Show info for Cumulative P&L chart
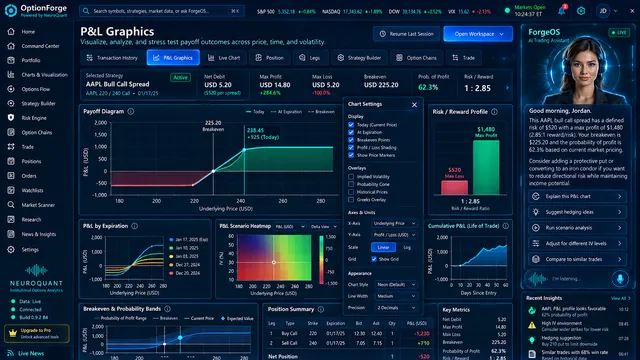640x360 pixels. pos(506,226)
